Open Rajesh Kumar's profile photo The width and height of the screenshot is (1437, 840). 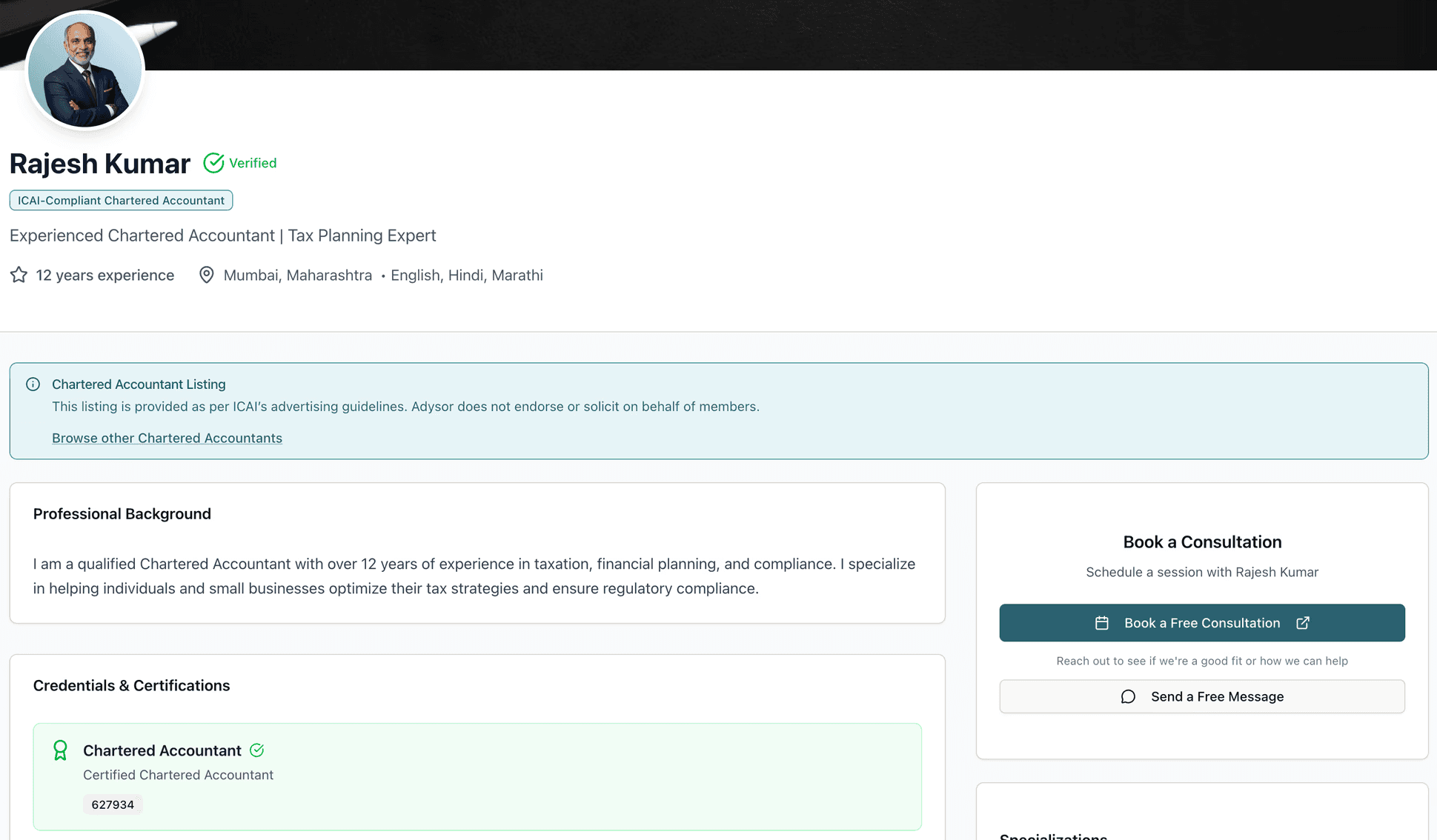tap(84, 70)
